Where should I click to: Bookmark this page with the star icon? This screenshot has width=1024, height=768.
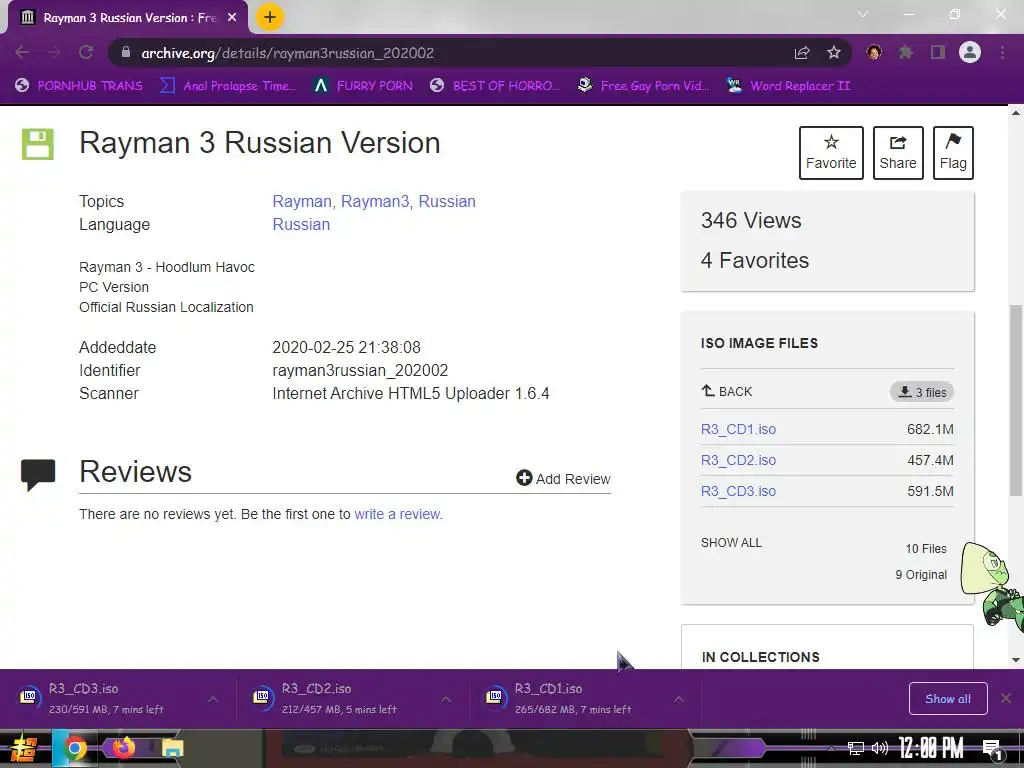(834, 53)
